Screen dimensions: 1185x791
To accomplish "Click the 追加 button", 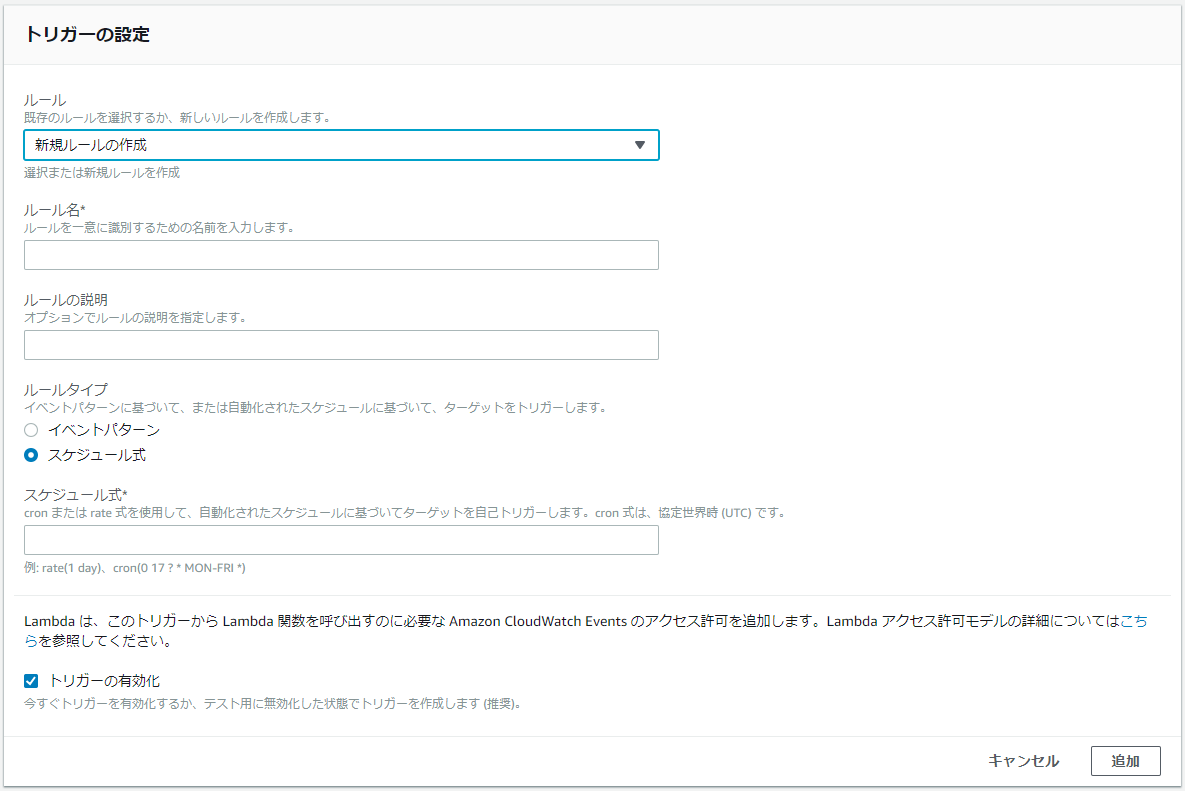I will point(1125,760).
